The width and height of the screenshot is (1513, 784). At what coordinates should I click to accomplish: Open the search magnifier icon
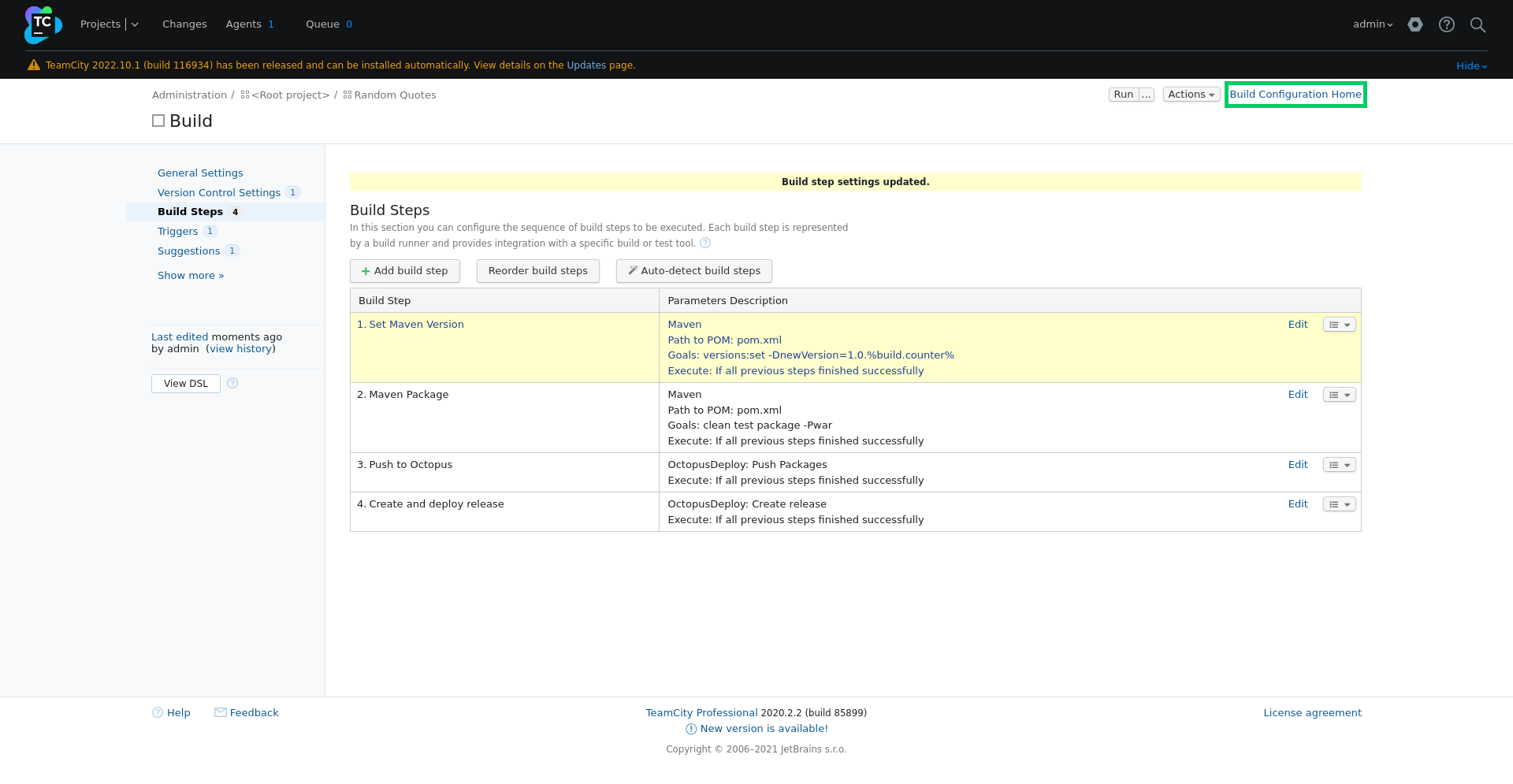[x=1478, y=24]
